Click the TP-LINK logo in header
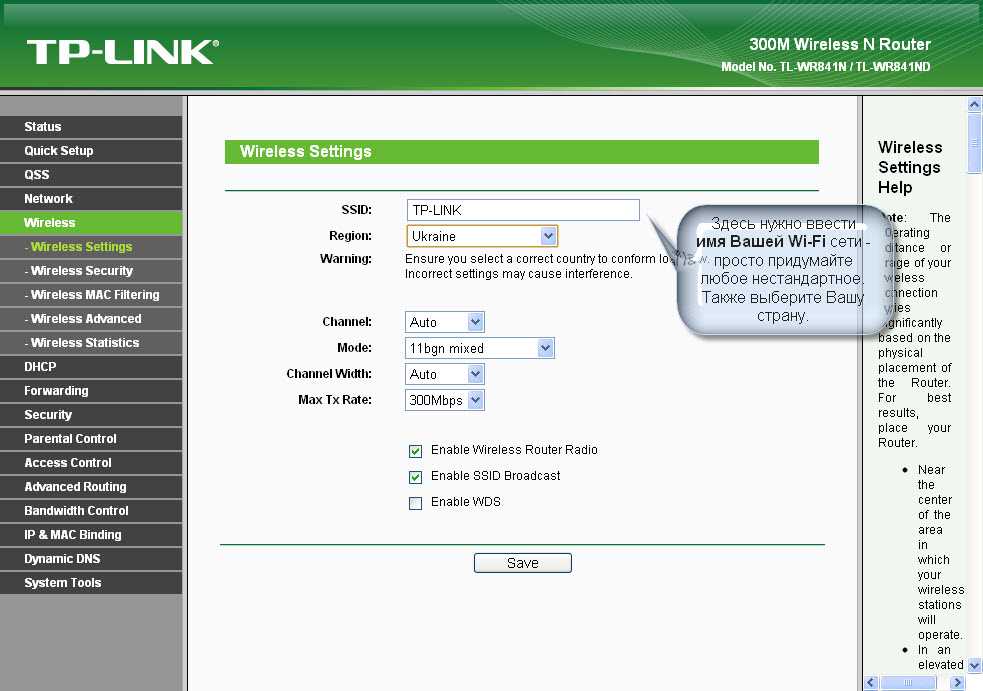The height and width of the screenshot is (691, 983). [122, 52]
